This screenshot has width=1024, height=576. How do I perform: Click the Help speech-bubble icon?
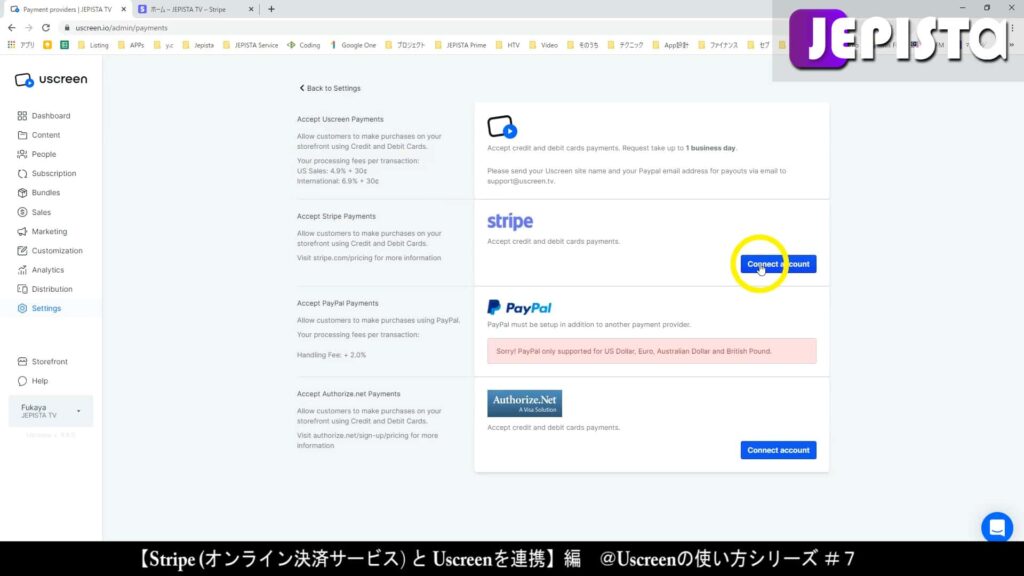click(x=22, y=381)
